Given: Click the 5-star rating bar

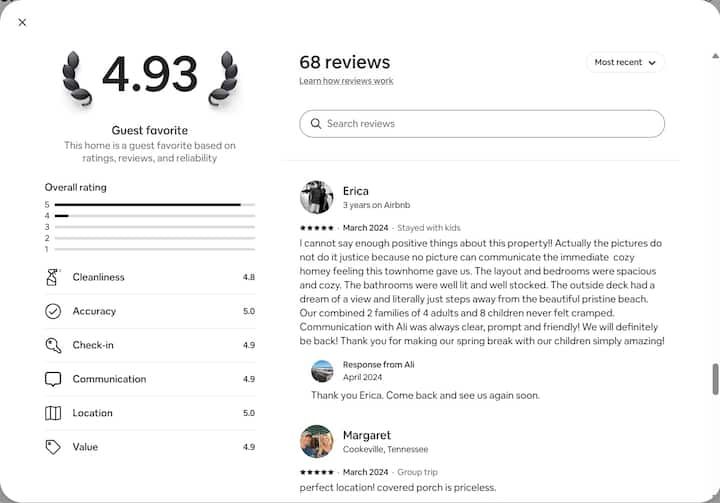Looking at the screenshot, I should point(149,204).
